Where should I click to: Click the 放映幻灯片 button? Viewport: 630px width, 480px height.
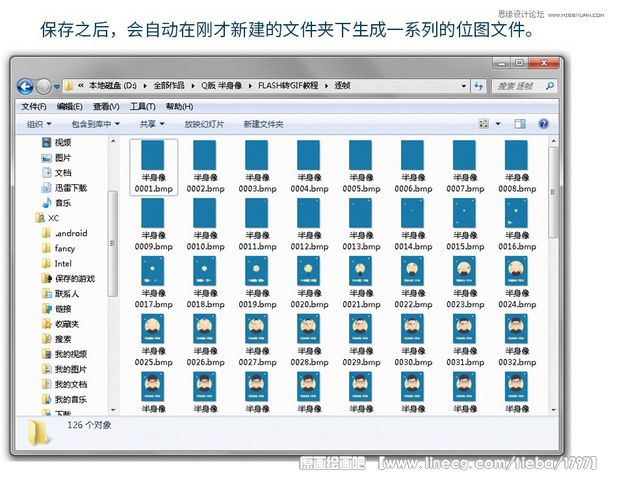point(204,124)
